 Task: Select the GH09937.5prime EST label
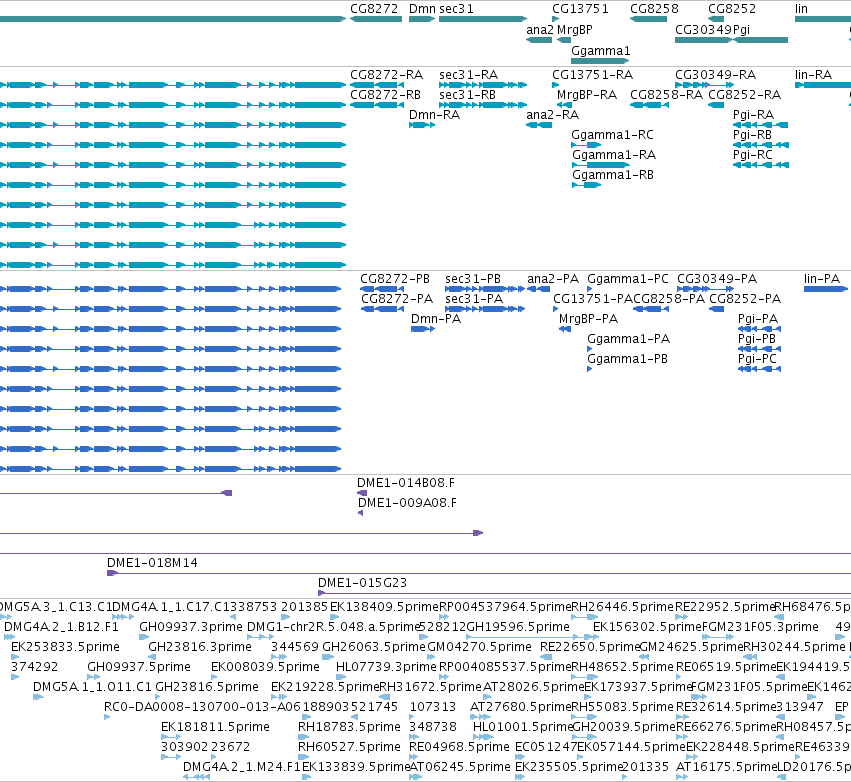139,666
